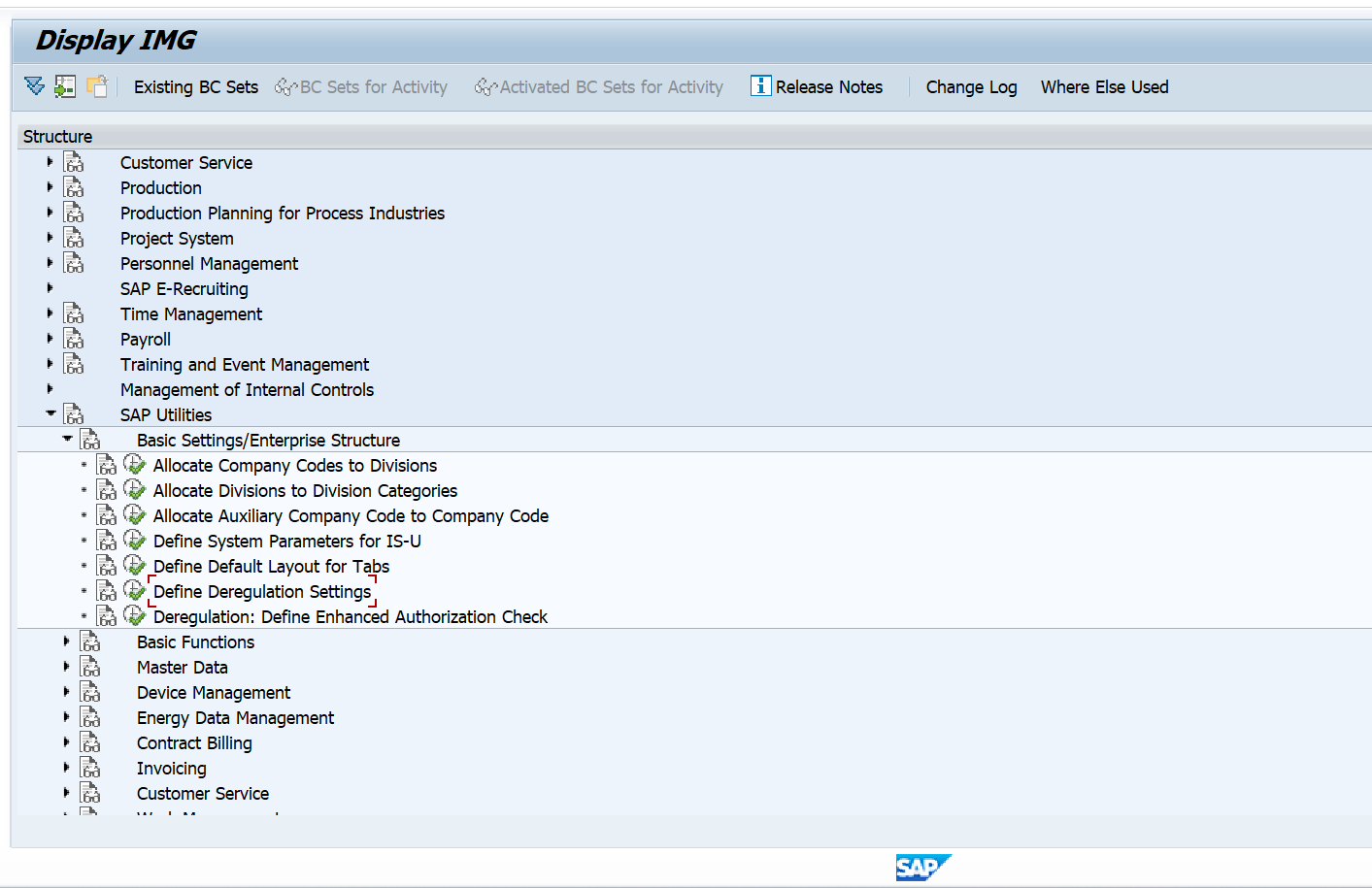The width and height of the screenshot is (1372, 888).
Task: Click the SAP logo in the footer
Action: pos(923,868)
